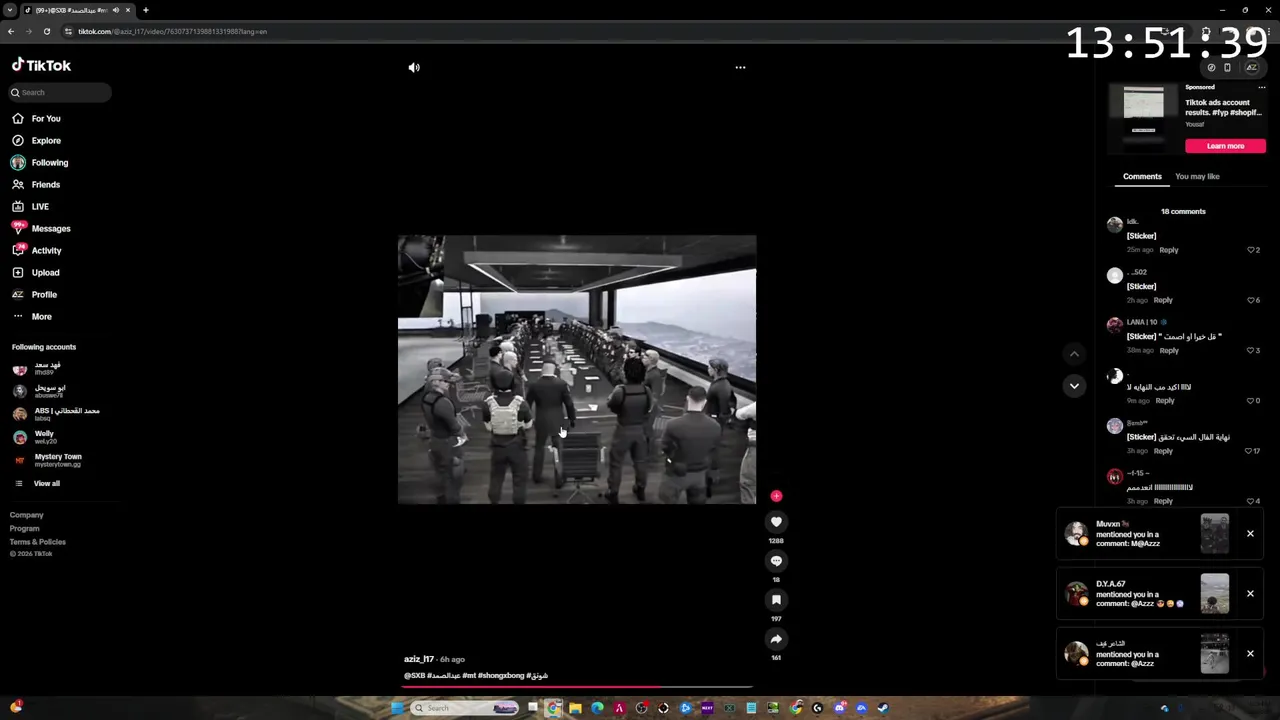Open the video three-dots options menu

coord(740,67)
